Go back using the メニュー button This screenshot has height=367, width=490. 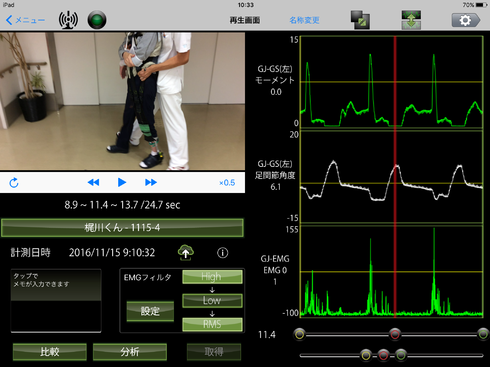click(25, 20)
